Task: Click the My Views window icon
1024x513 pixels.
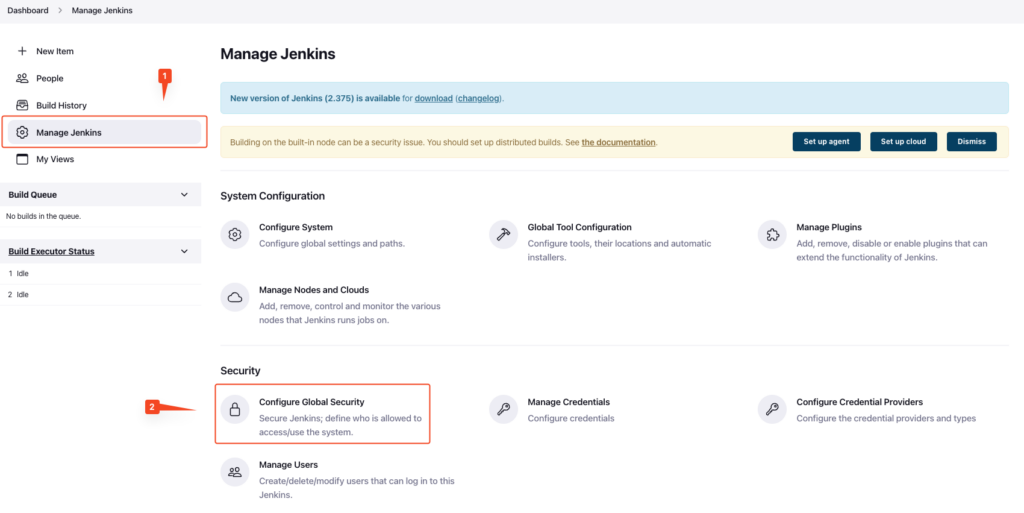Action: [x=22, y=159]
